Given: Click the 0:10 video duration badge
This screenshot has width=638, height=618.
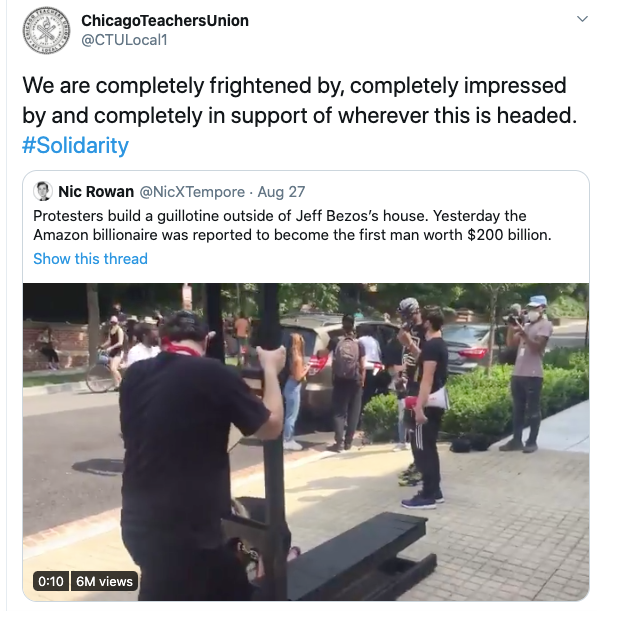Looking at the screenshot, I should pos(51,581).
